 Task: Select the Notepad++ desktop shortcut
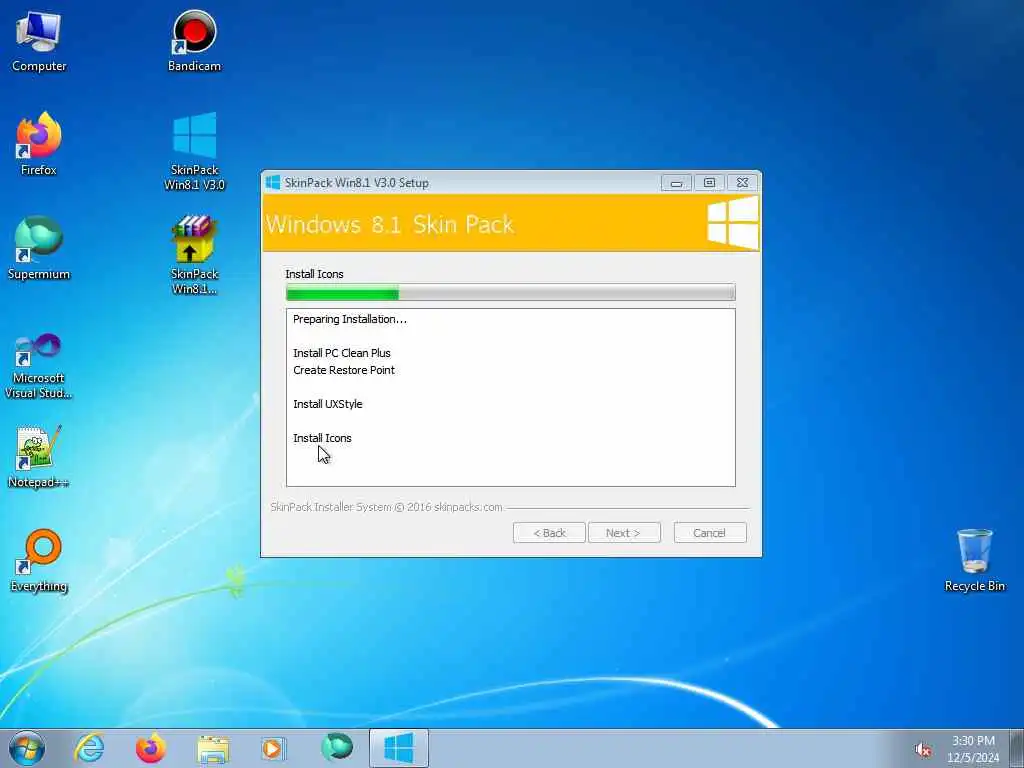point(39,456)
